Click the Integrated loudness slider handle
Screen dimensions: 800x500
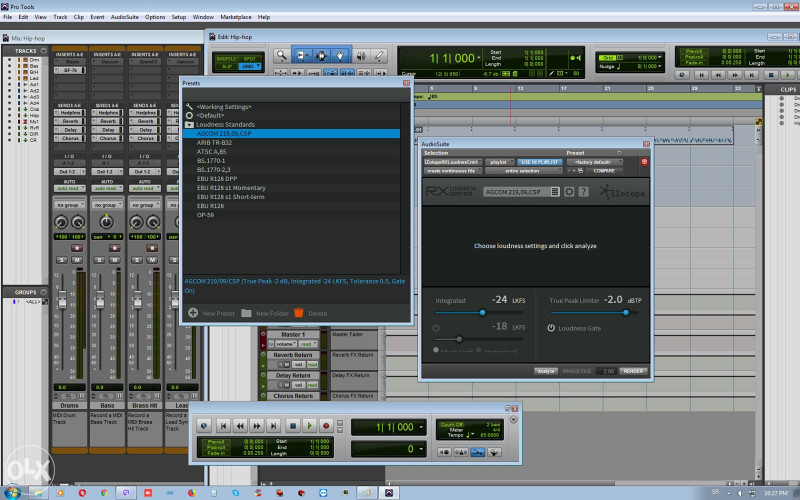pyautogui.click(x=483, y=312)
